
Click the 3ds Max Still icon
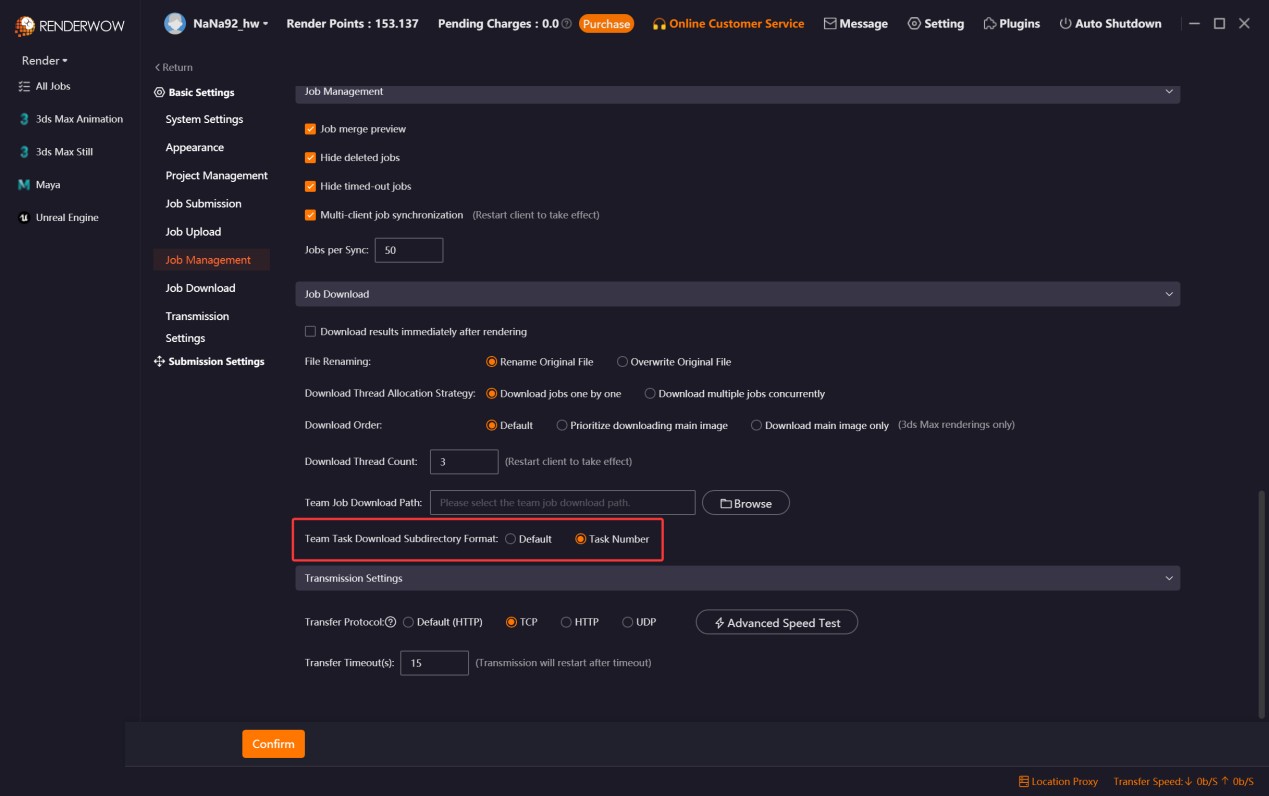(25, 152)
